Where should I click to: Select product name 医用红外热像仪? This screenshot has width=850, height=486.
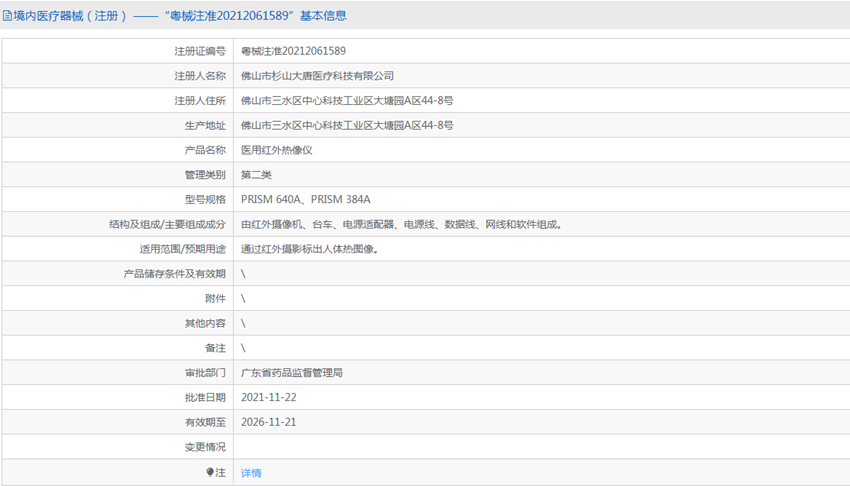pos(276,150)
